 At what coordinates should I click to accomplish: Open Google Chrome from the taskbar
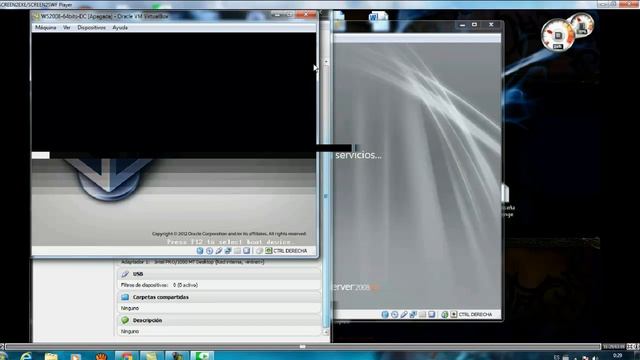pos(127,356)
